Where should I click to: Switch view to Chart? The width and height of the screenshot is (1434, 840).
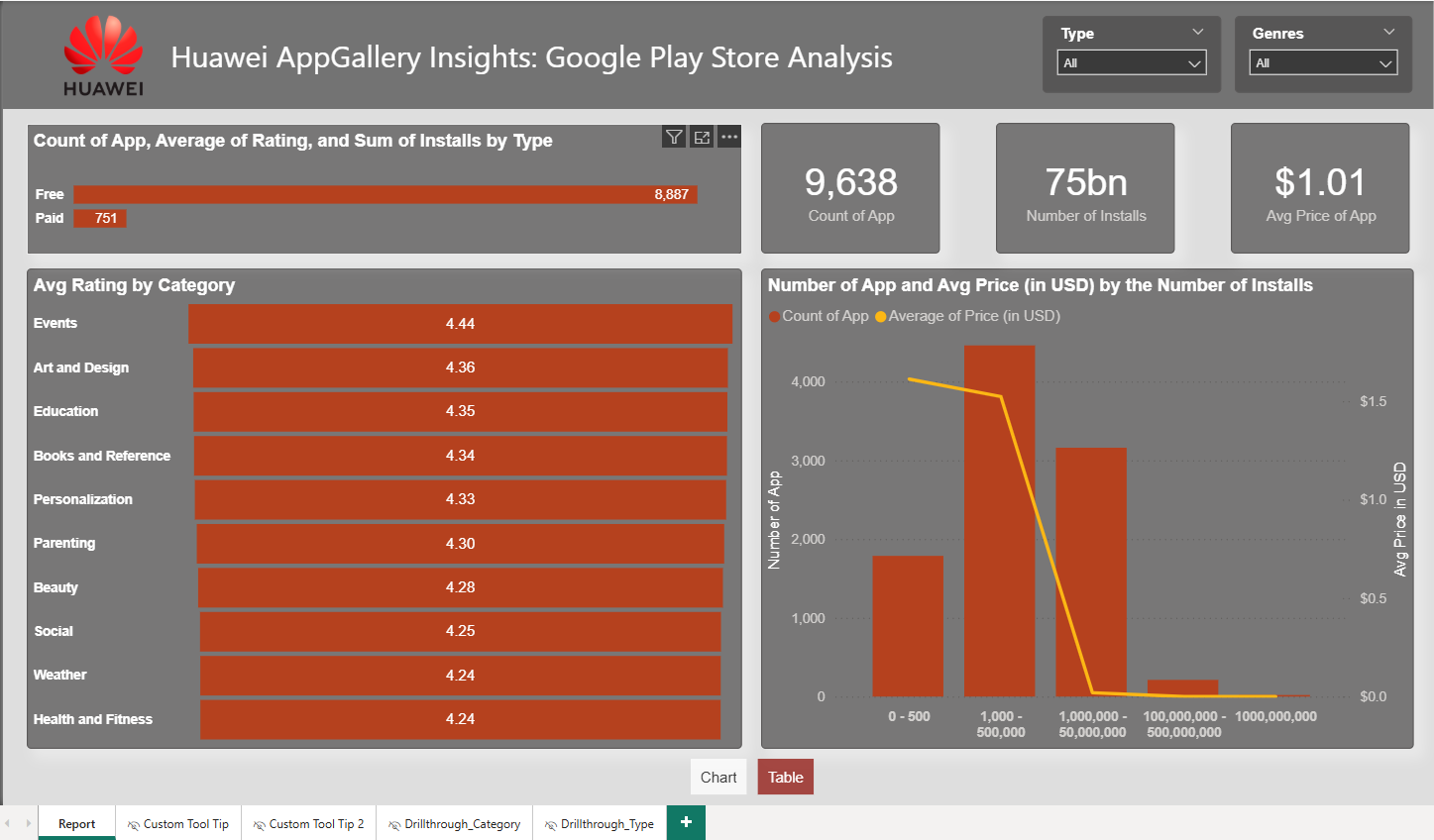[x=718, y=778]
